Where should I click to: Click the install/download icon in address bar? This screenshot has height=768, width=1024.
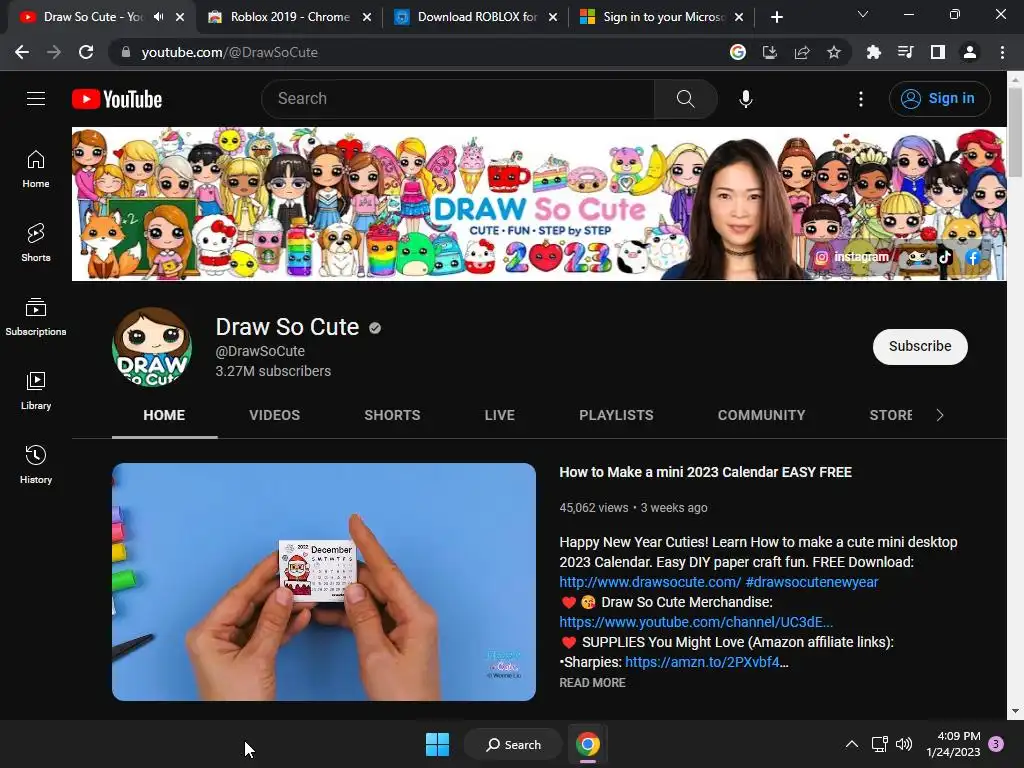click(770, 52)
